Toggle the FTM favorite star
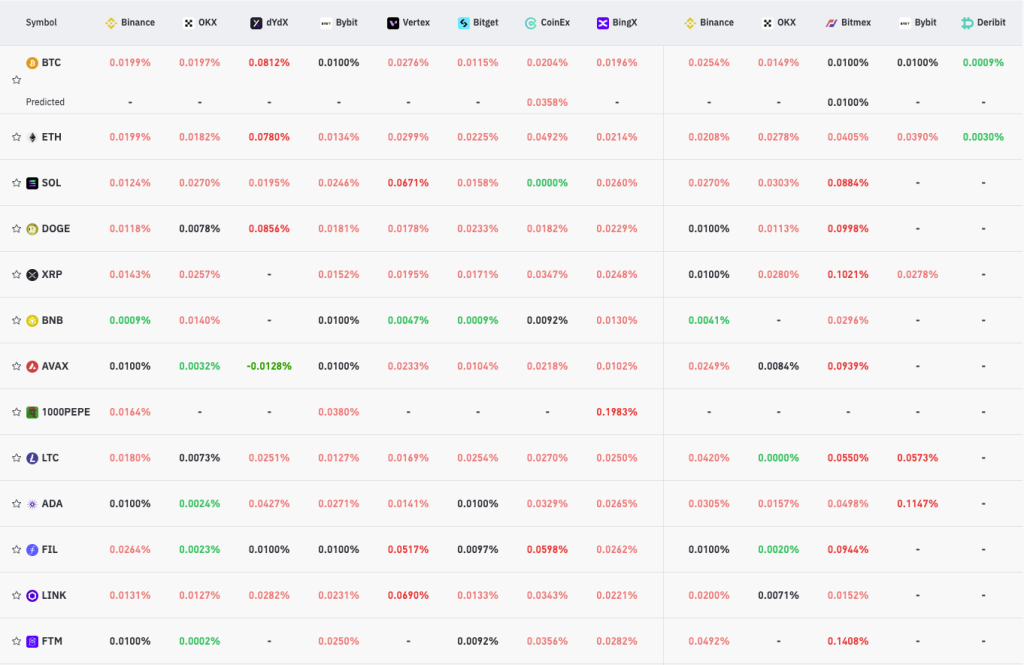The image size is (1024, 665). coord(16,641)
